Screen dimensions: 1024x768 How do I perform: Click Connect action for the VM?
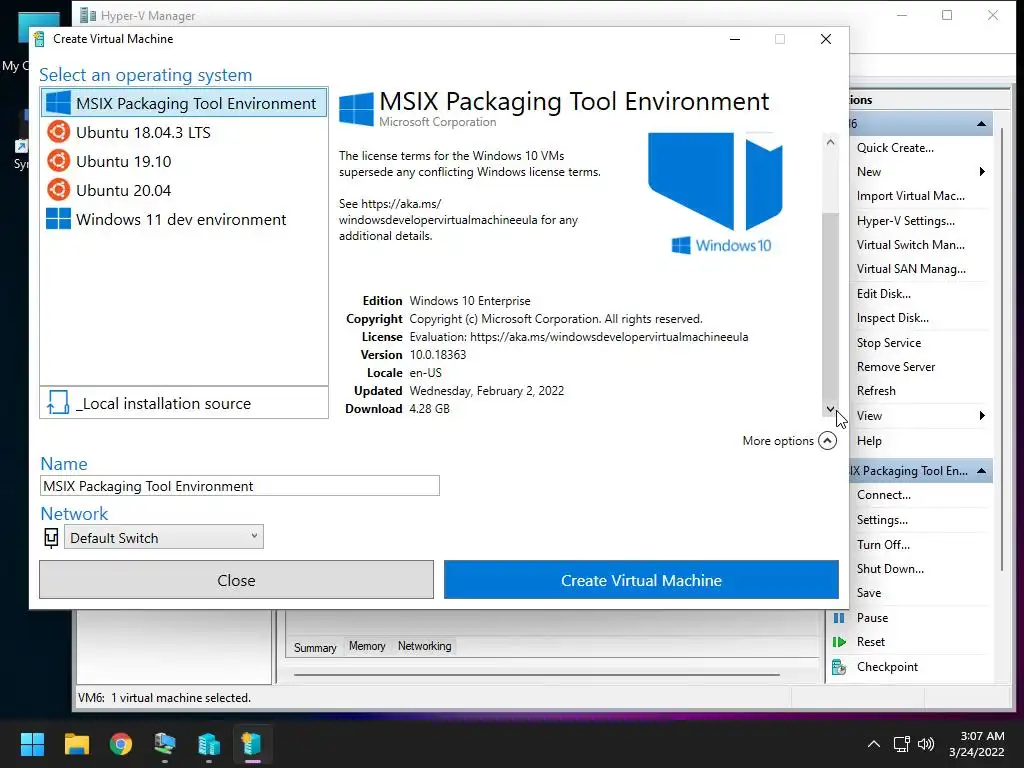(x=884, y=495)
